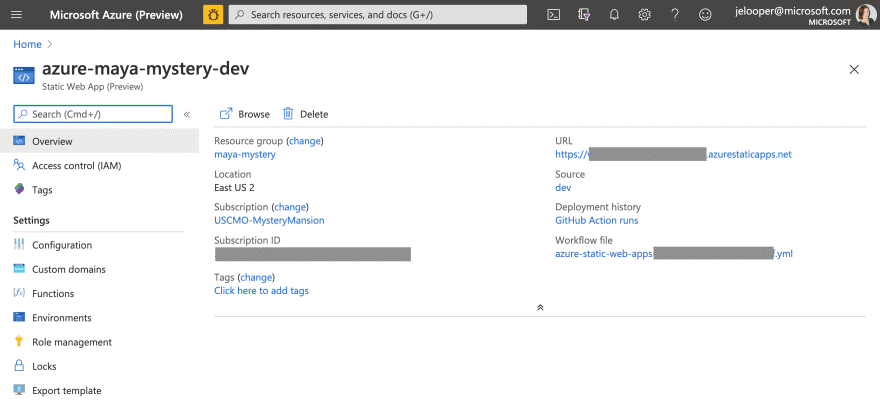Click here to add tags link
The width and height of the screenshot is (880, 408).
pyautogui.click(x=261, y=290)
